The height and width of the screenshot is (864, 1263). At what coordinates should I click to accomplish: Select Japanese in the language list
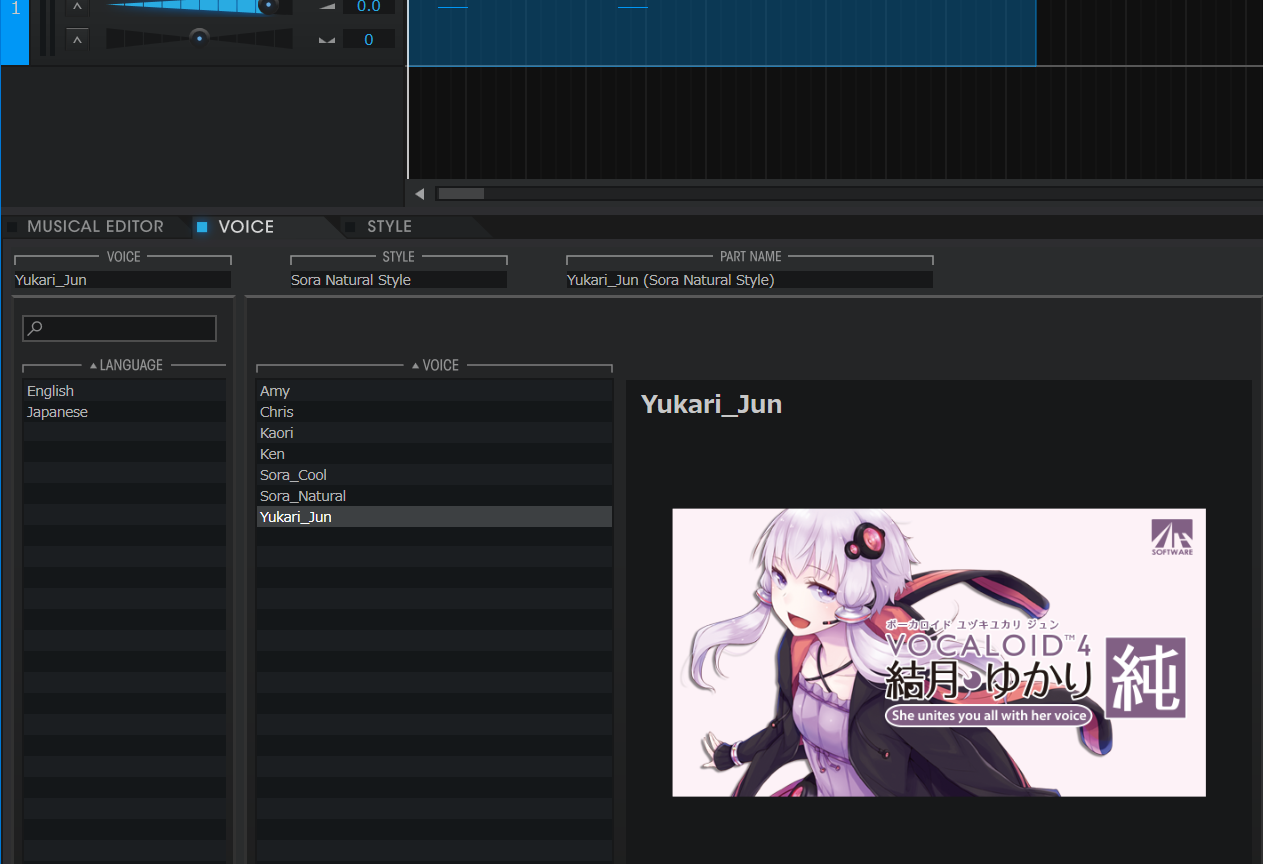(x=124, y=412)
